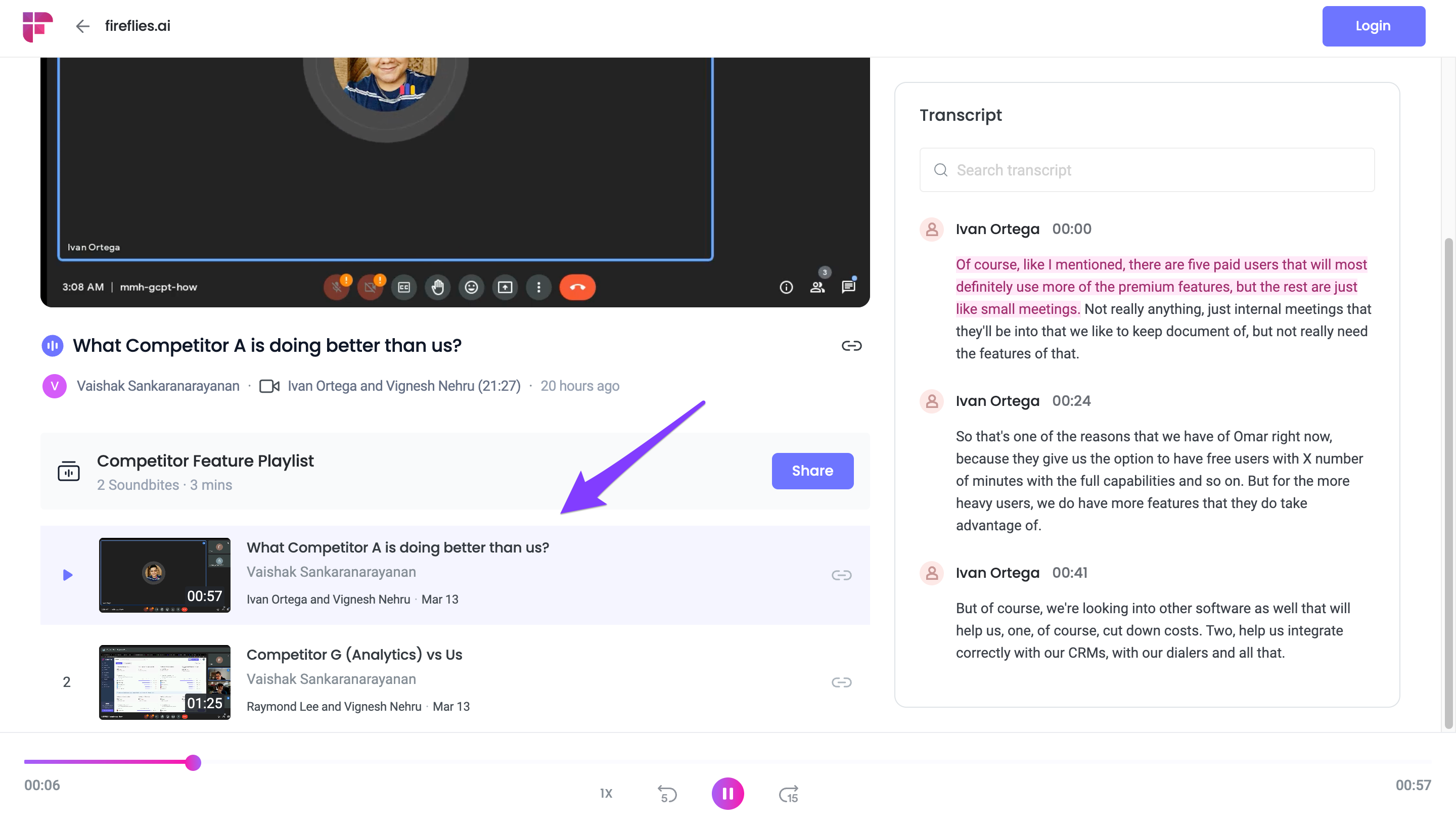
Task: Click 'Raymond Lee and Vignesh Nehru' meeting text
Action: [334, 707]
